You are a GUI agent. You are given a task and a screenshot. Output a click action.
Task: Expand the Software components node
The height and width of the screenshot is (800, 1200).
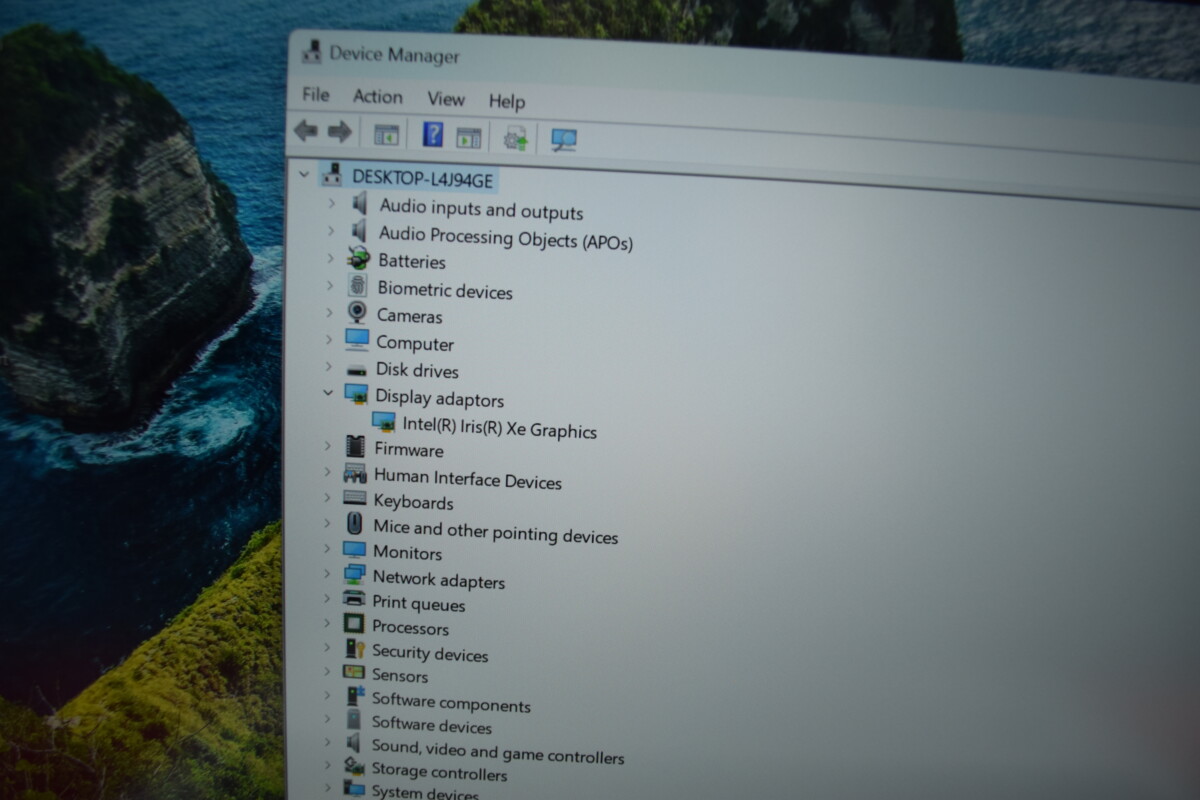coord(326,695)
